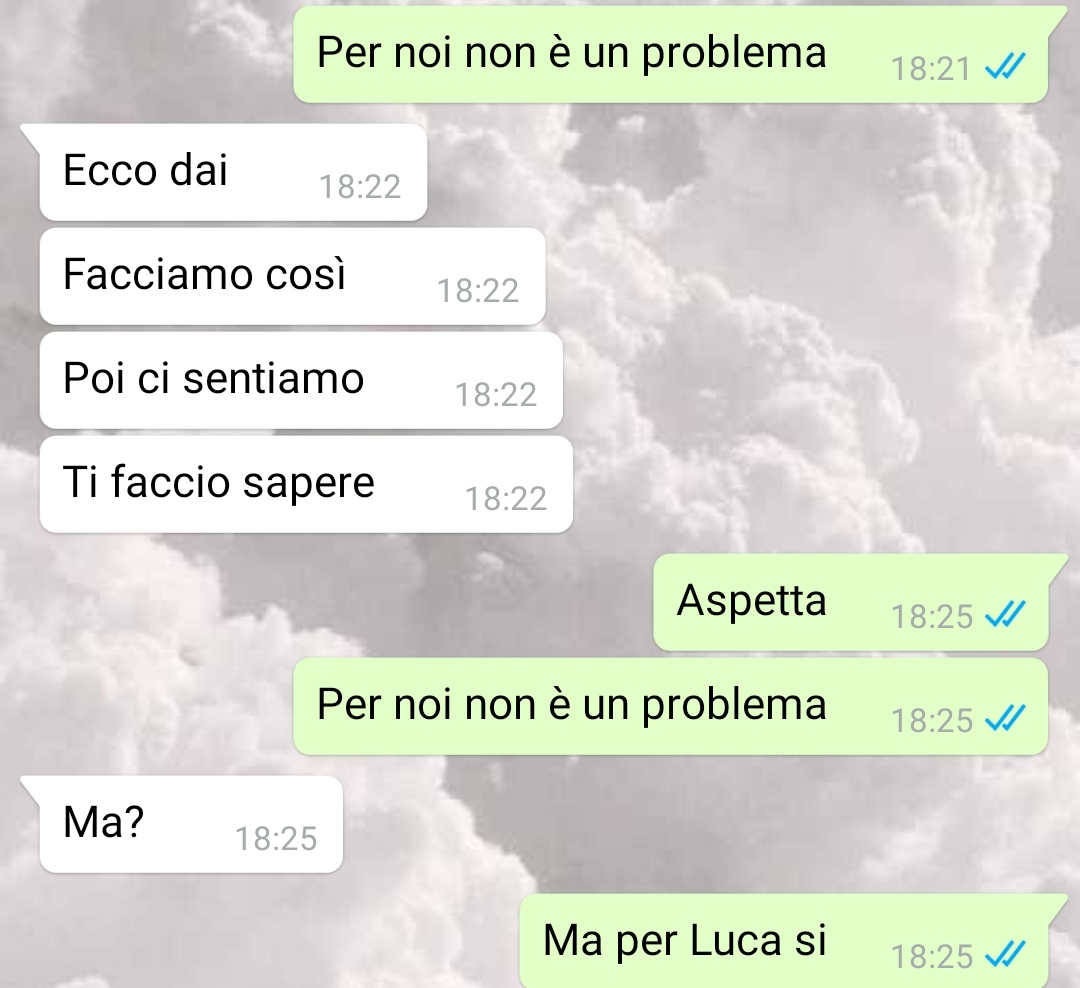
Task: Select the 'Ma?' received message
Action: pyautogui.click(x=191, y=825)
